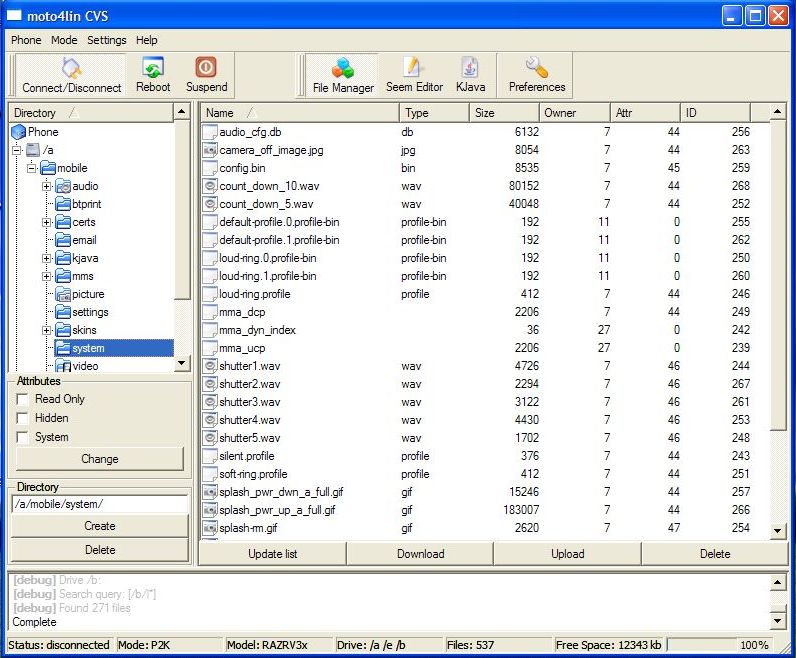Click the /a drive icon in tree
The image size is (796, 658).
[33, 150]
